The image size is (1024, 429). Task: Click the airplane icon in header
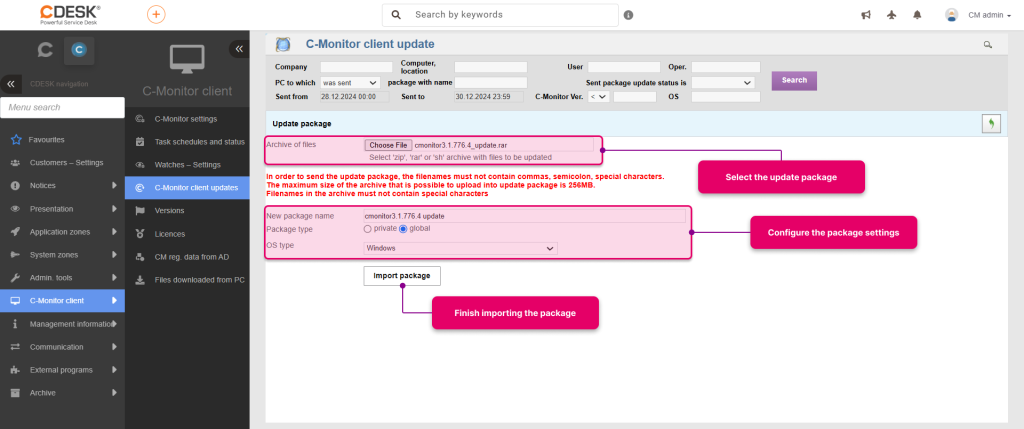click(x=891, y=14)
